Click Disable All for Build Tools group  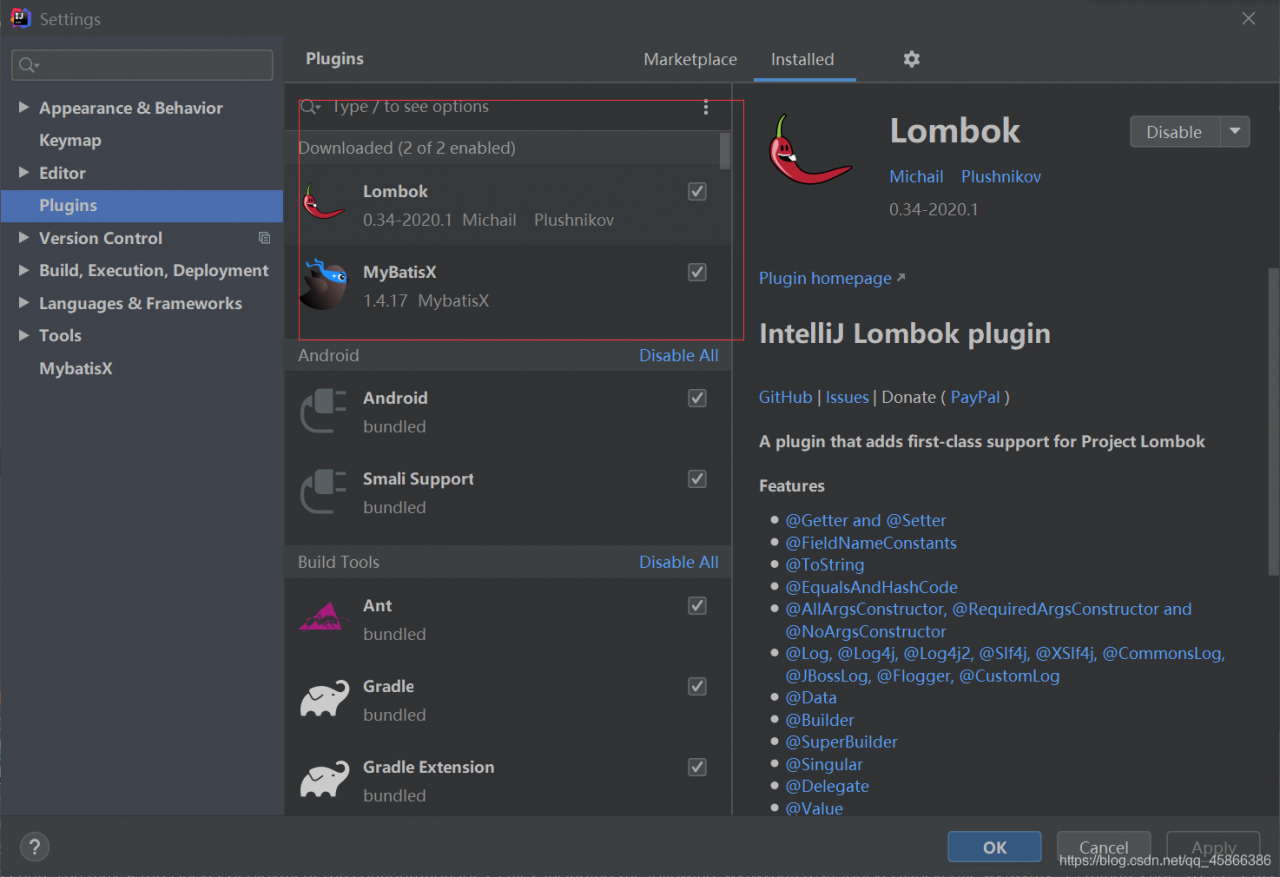click(679, 562)
